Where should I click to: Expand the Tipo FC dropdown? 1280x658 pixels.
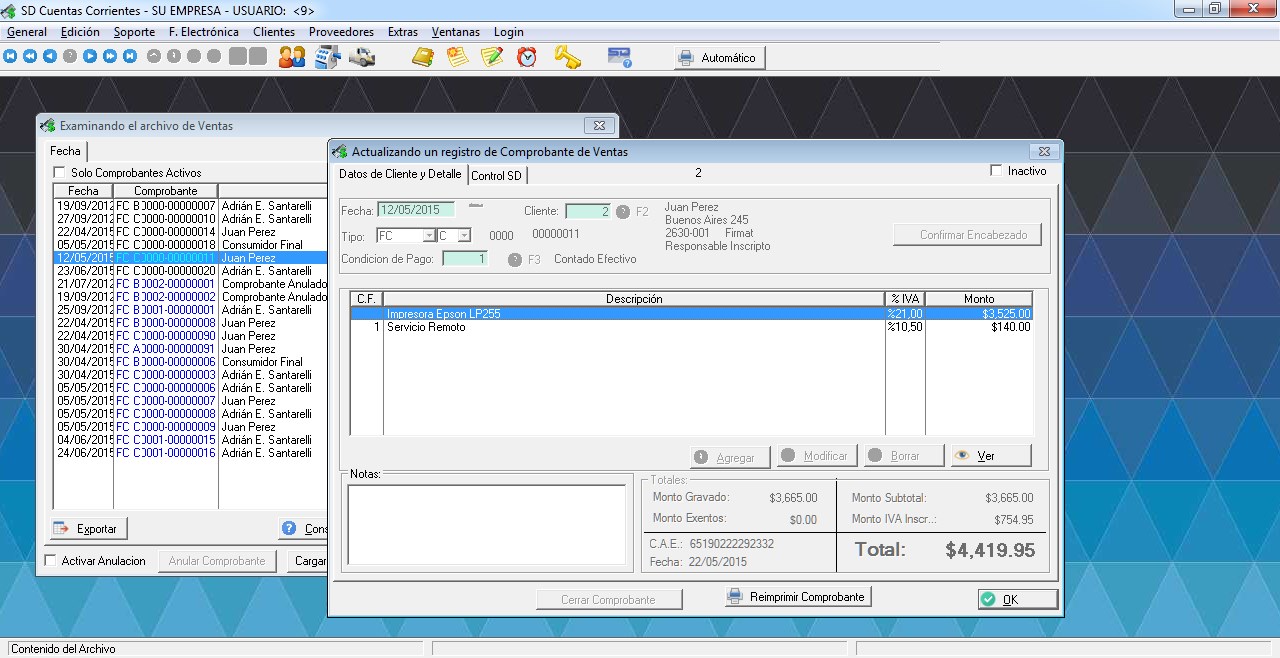coord(429,236)
